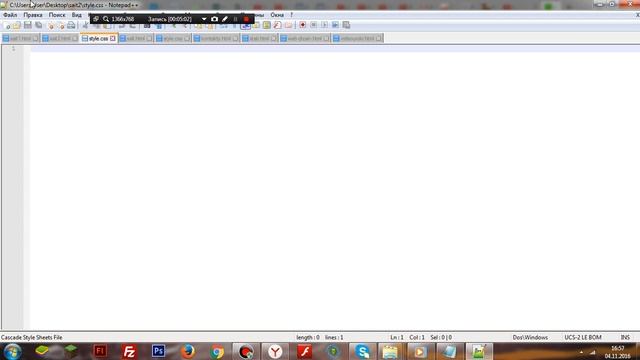Click the Open file toolbar icon

point(17,25)
